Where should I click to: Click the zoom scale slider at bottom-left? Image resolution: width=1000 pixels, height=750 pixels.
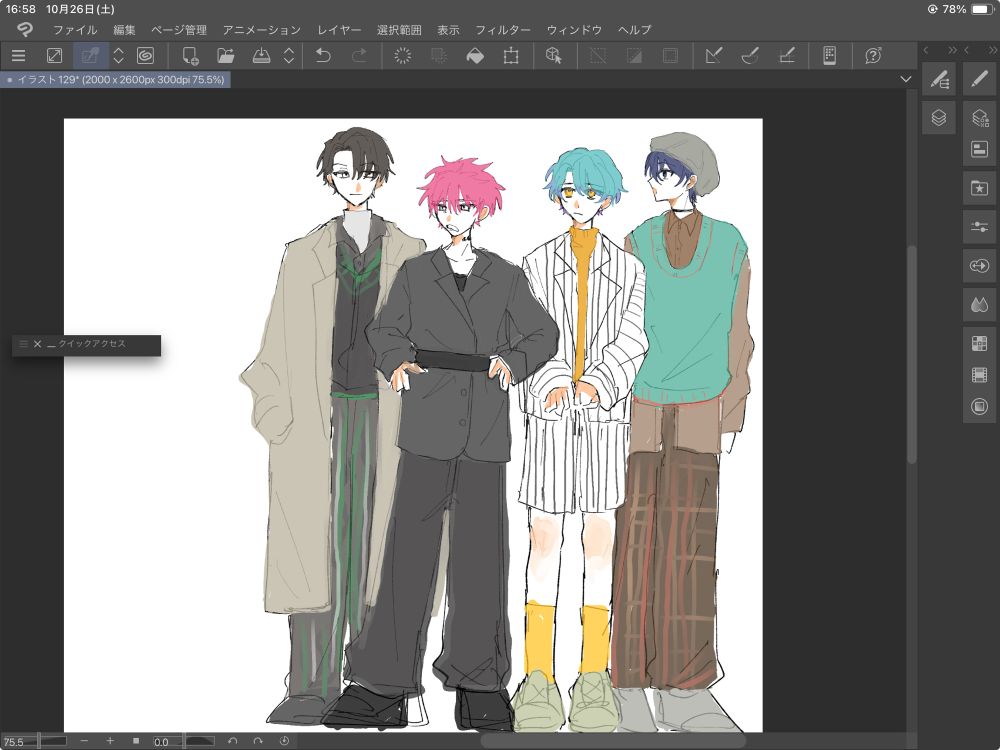pyautogui.click(x=52, y=741)
